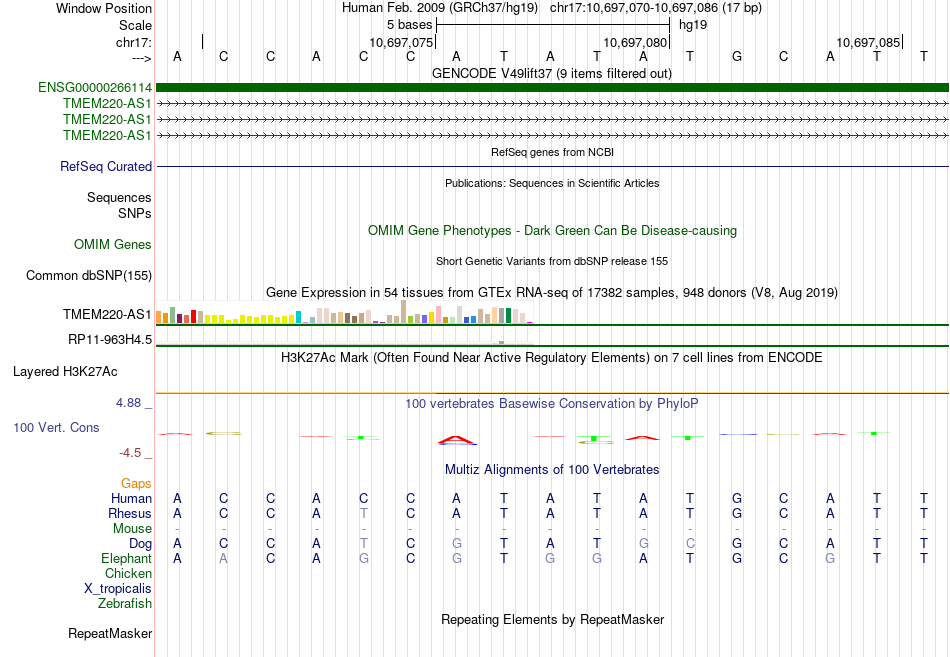This screenshot has width=950, height=657.
Task: Click Multiz Alignments of 100 Vertebrates title
Action: point(552,470)
